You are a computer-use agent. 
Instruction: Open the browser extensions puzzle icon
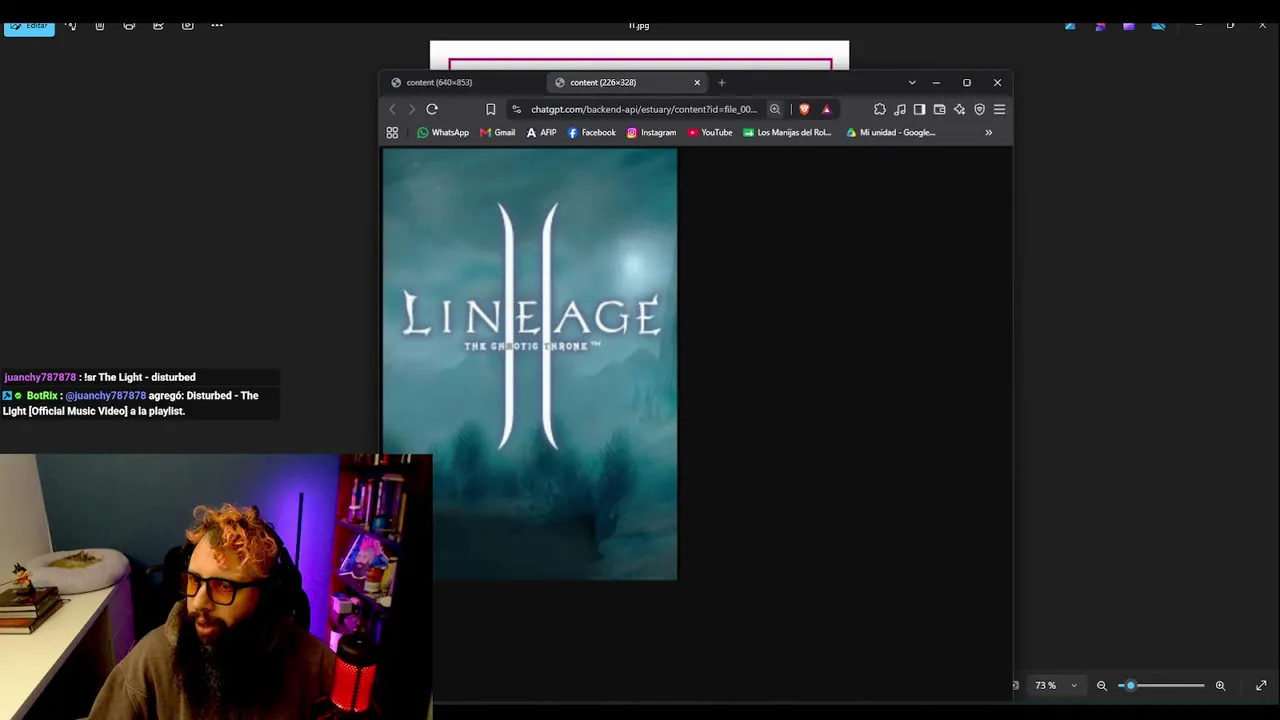click(x=880, y=109)
